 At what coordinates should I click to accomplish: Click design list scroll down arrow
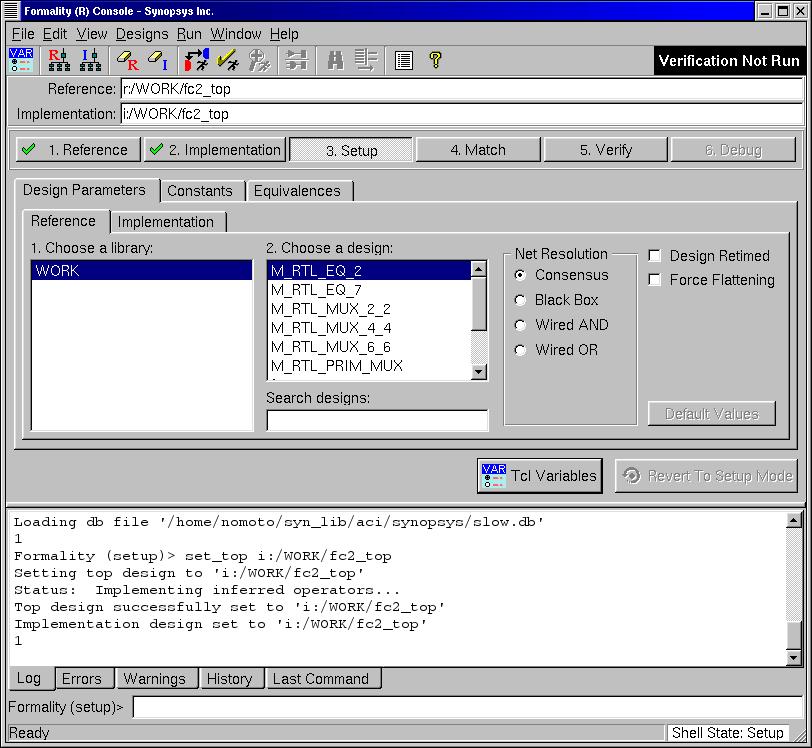point(479,371)
